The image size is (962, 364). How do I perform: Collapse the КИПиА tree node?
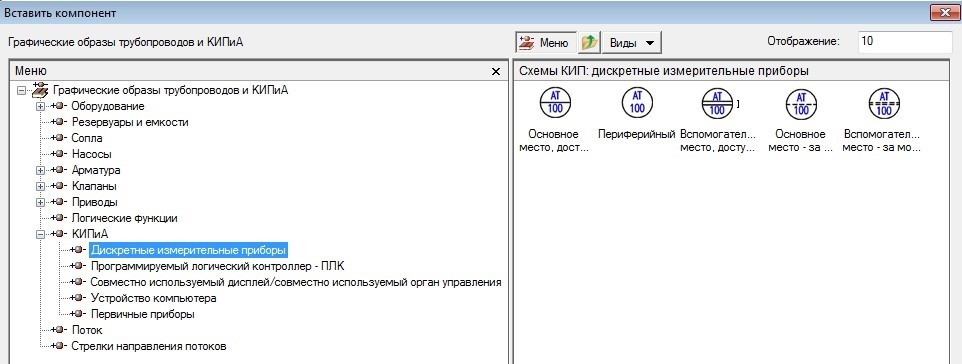tap(41, 234)
